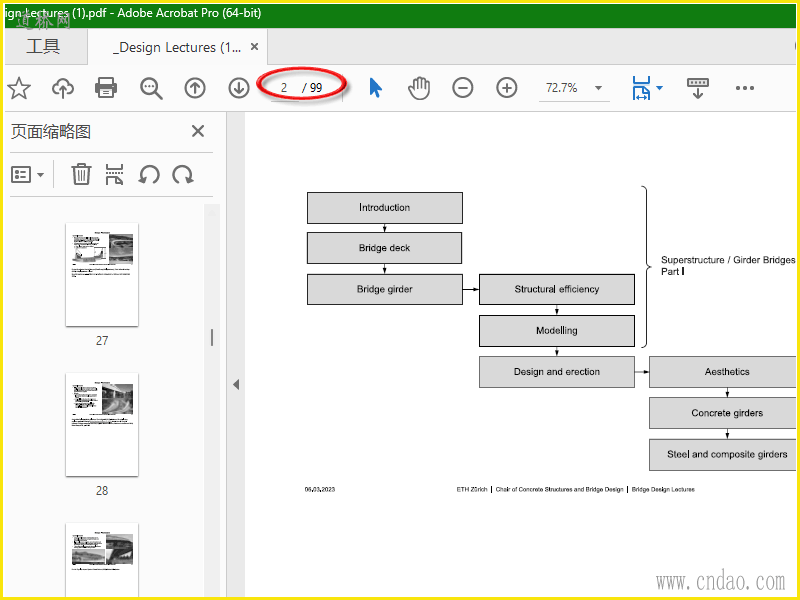Click the page number field
This screenshot has height=600, width=800.
tap(284, 88)
